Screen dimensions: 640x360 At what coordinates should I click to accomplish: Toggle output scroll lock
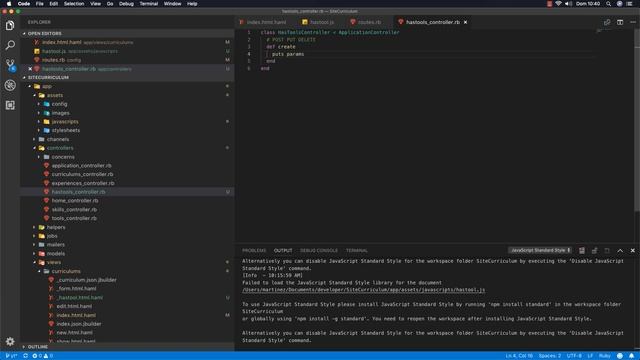594,250
